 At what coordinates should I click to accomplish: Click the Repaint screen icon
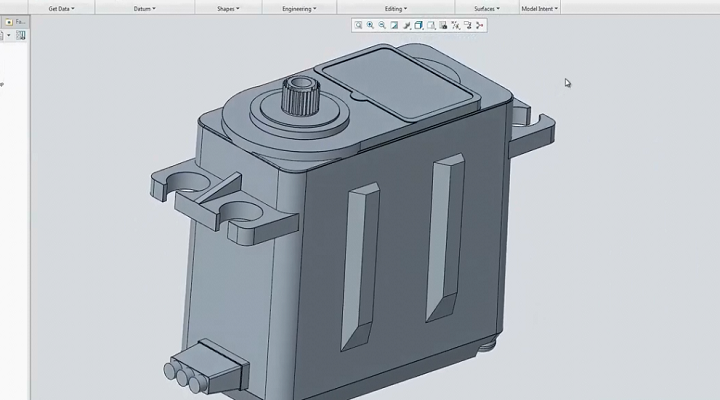[394, 25]
